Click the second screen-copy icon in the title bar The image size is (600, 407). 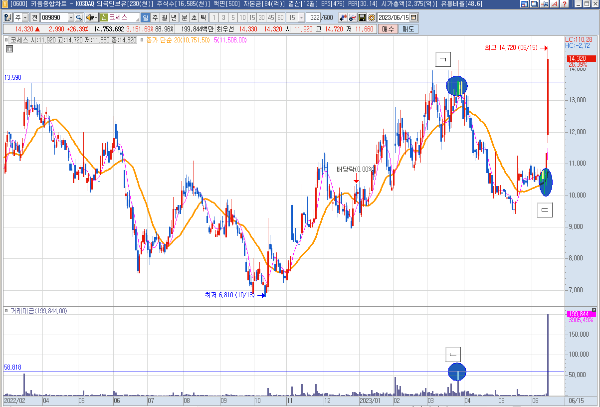pos(534,4)
